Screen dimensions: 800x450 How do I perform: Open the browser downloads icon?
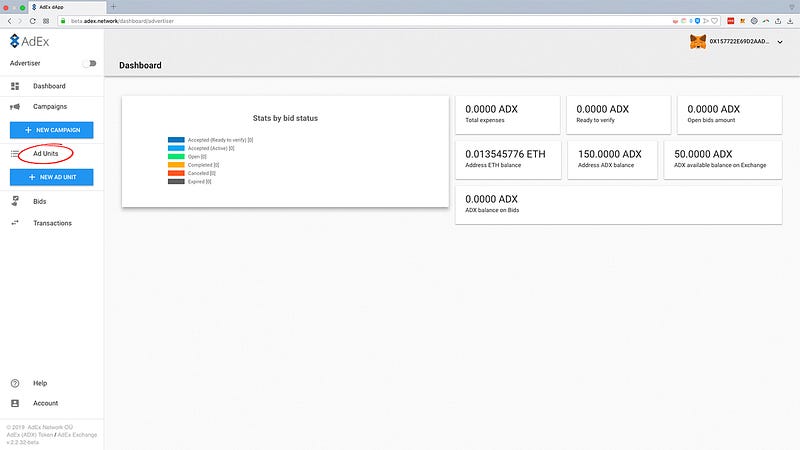point(790,21)
